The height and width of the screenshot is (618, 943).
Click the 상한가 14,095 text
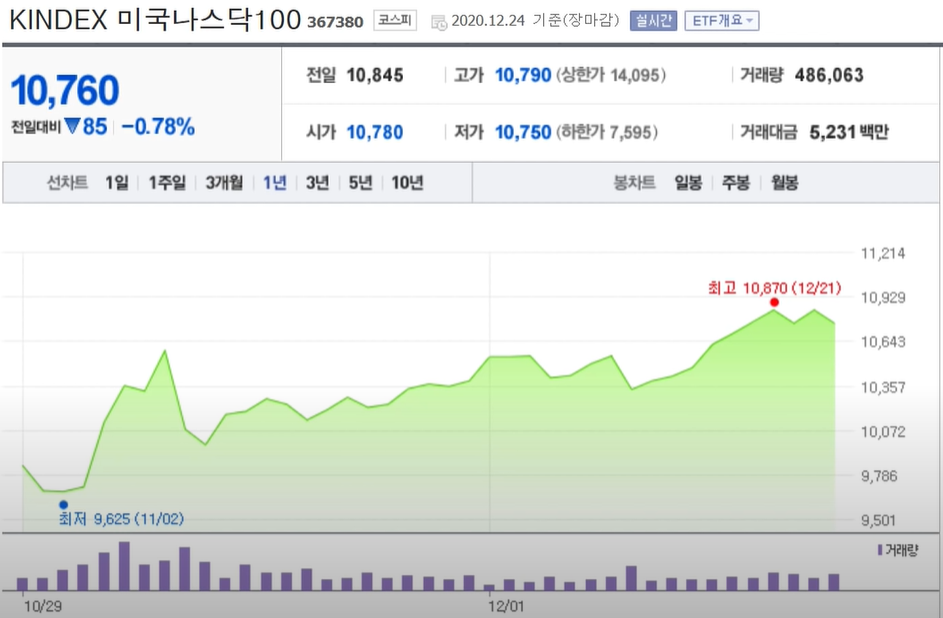coord(610,75)
